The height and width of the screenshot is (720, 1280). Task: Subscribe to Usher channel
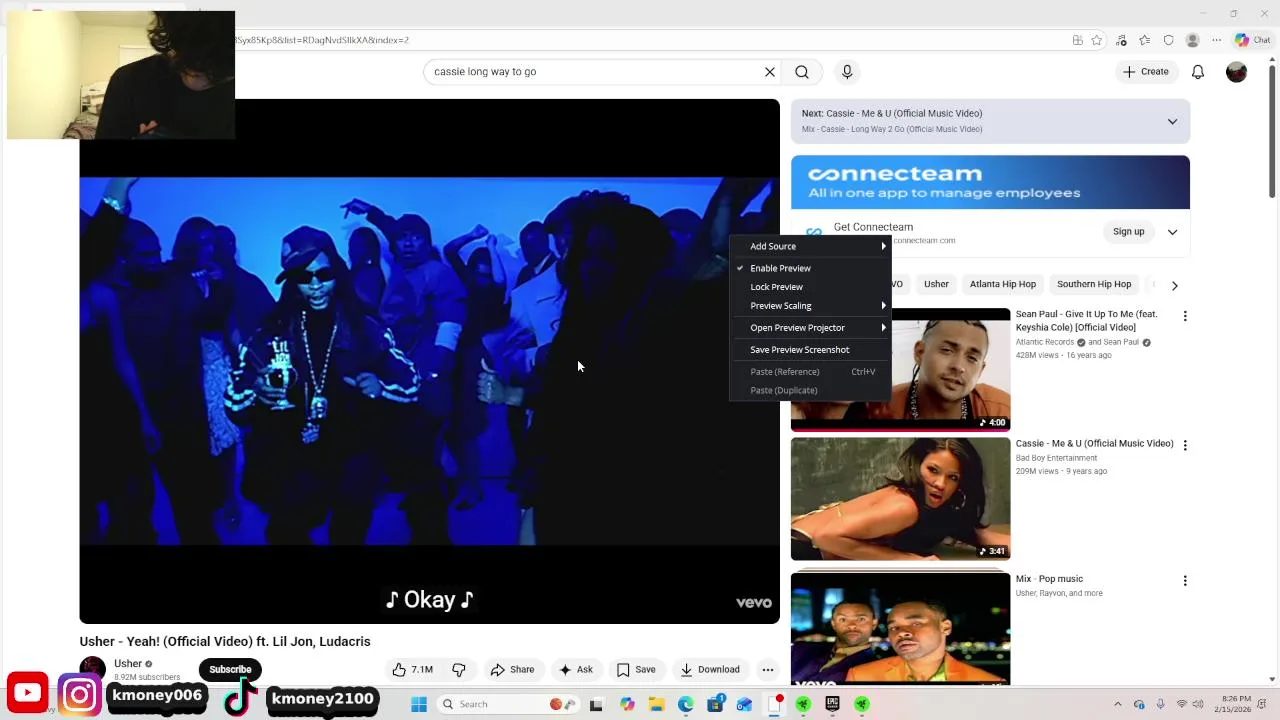click(x=230, y=670)
